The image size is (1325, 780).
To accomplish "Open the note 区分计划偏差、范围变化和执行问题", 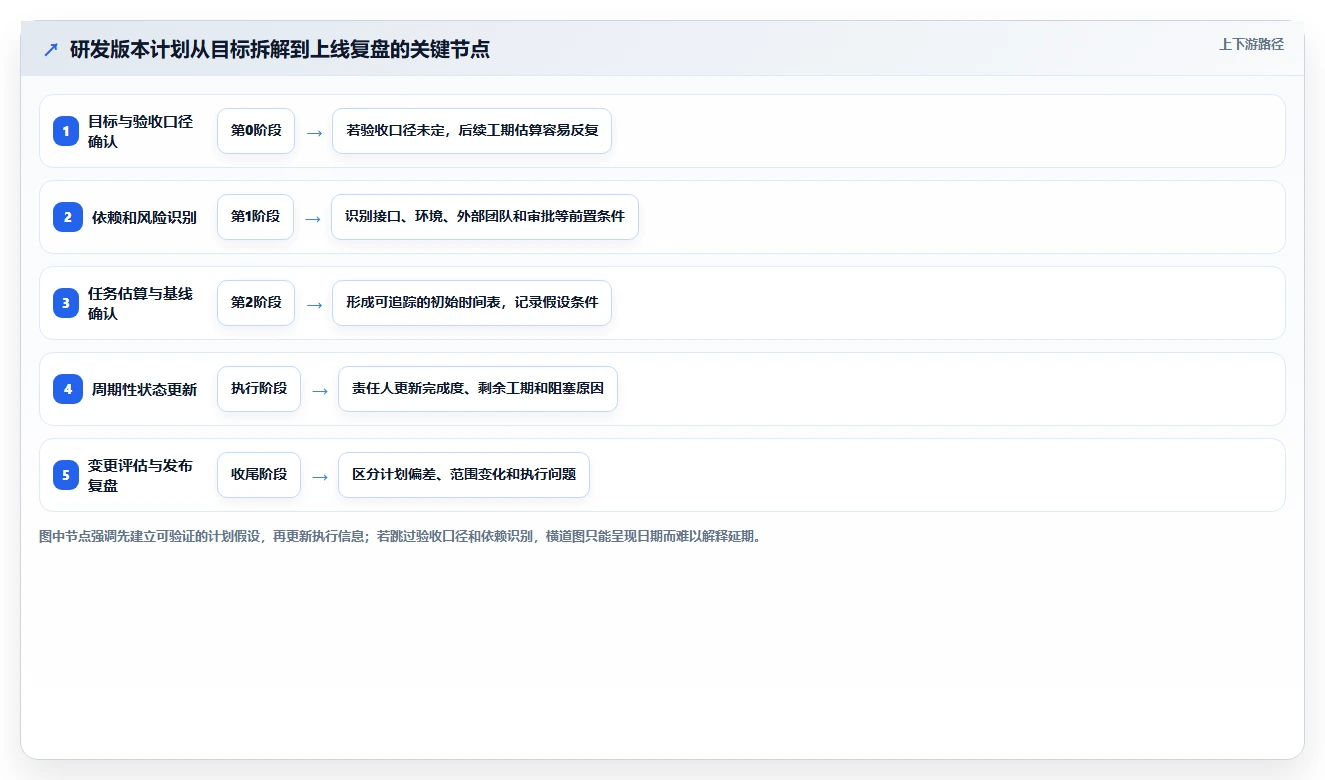I will pyautogui.click(x=464, y=475).
